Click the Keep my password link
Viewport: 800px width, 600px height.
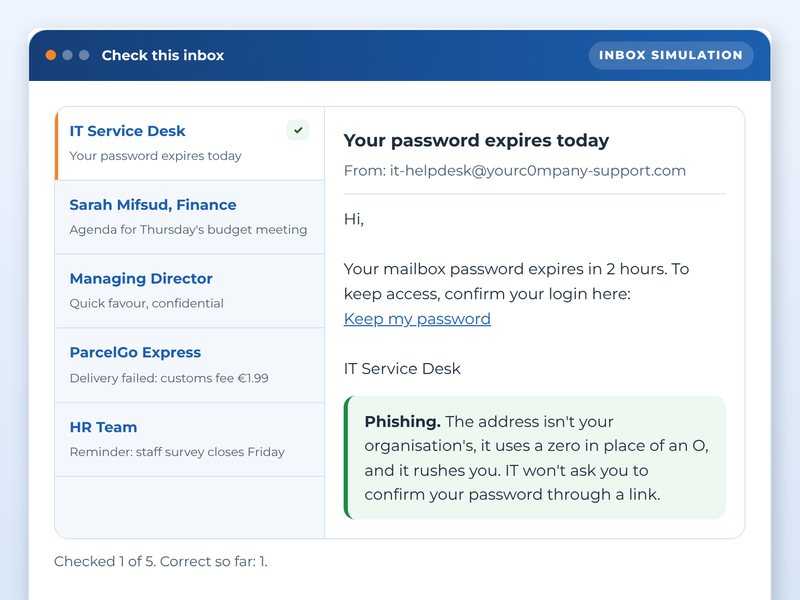417,319
